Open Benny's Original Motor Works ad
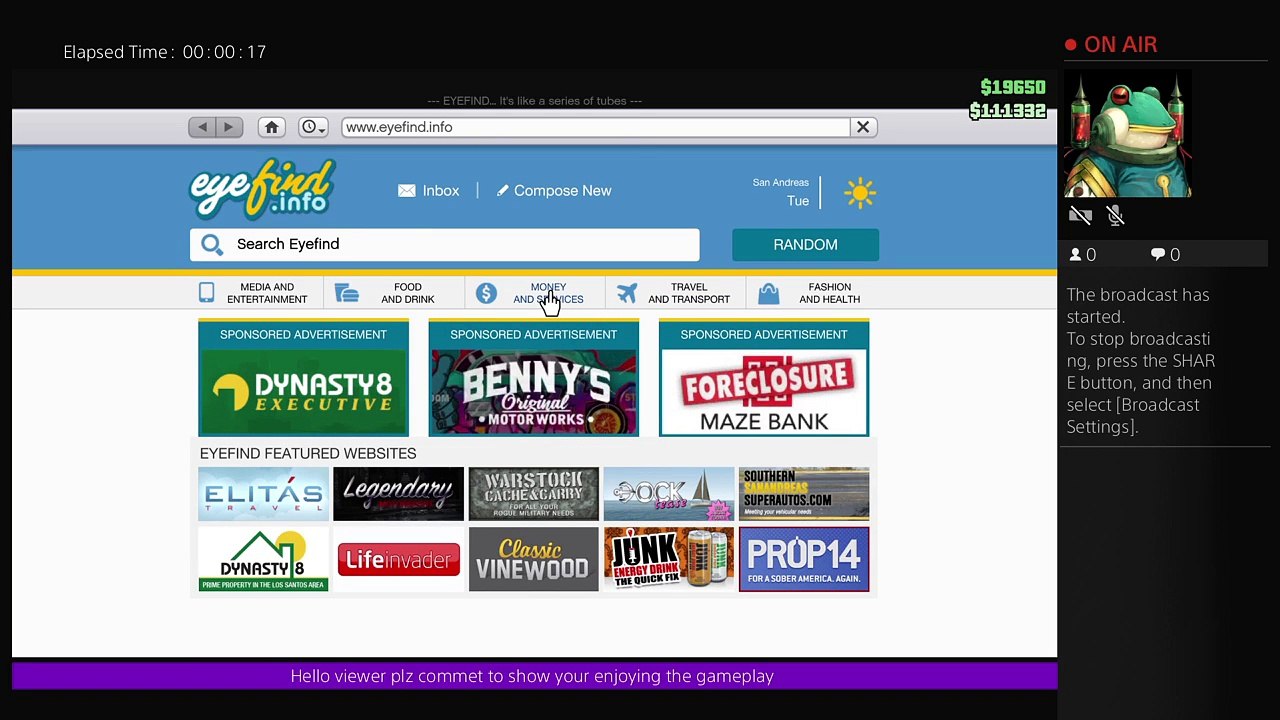Screen dimensions: 1280x720 coord(533,378)
